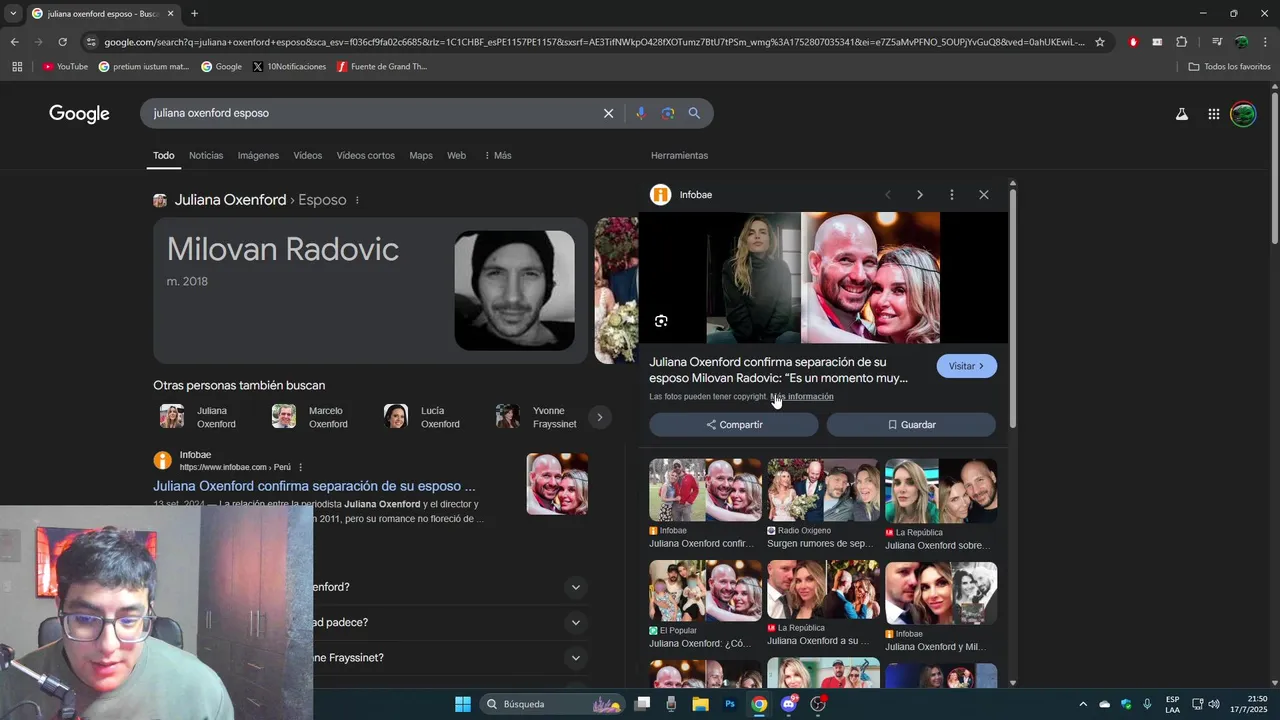Switch to Chrome in the taskbar

(759, 704)
